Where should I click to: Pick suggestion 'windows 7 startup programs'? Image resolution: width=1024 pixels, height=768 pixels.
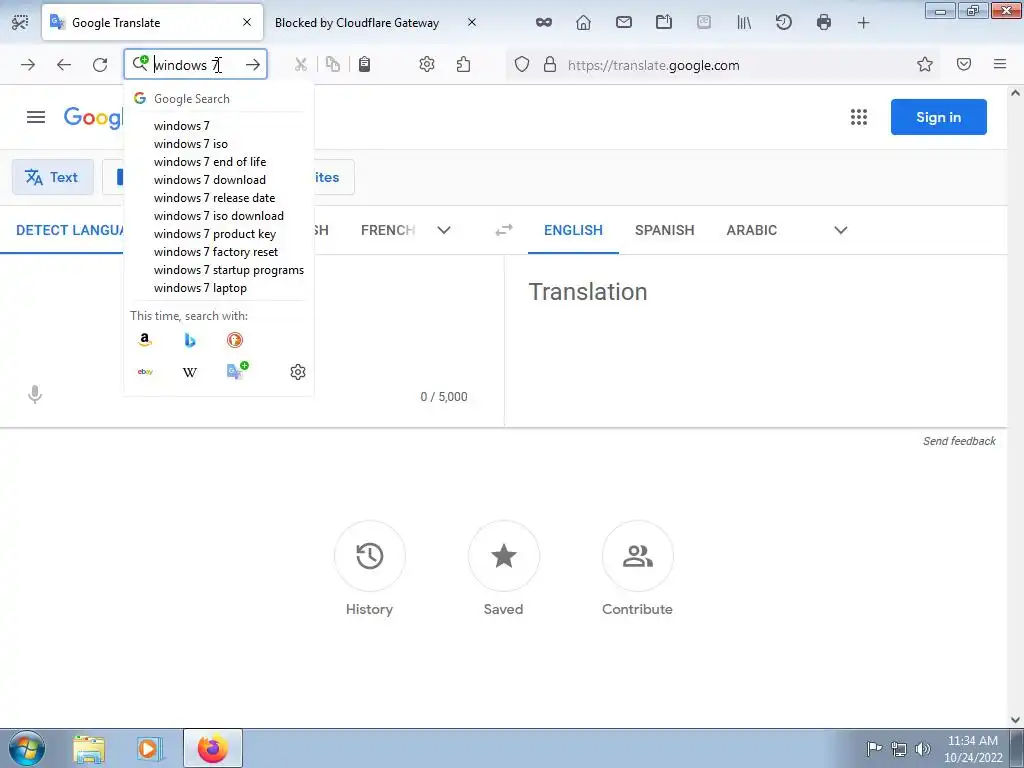pyautogui.click(x=219, y=270)
